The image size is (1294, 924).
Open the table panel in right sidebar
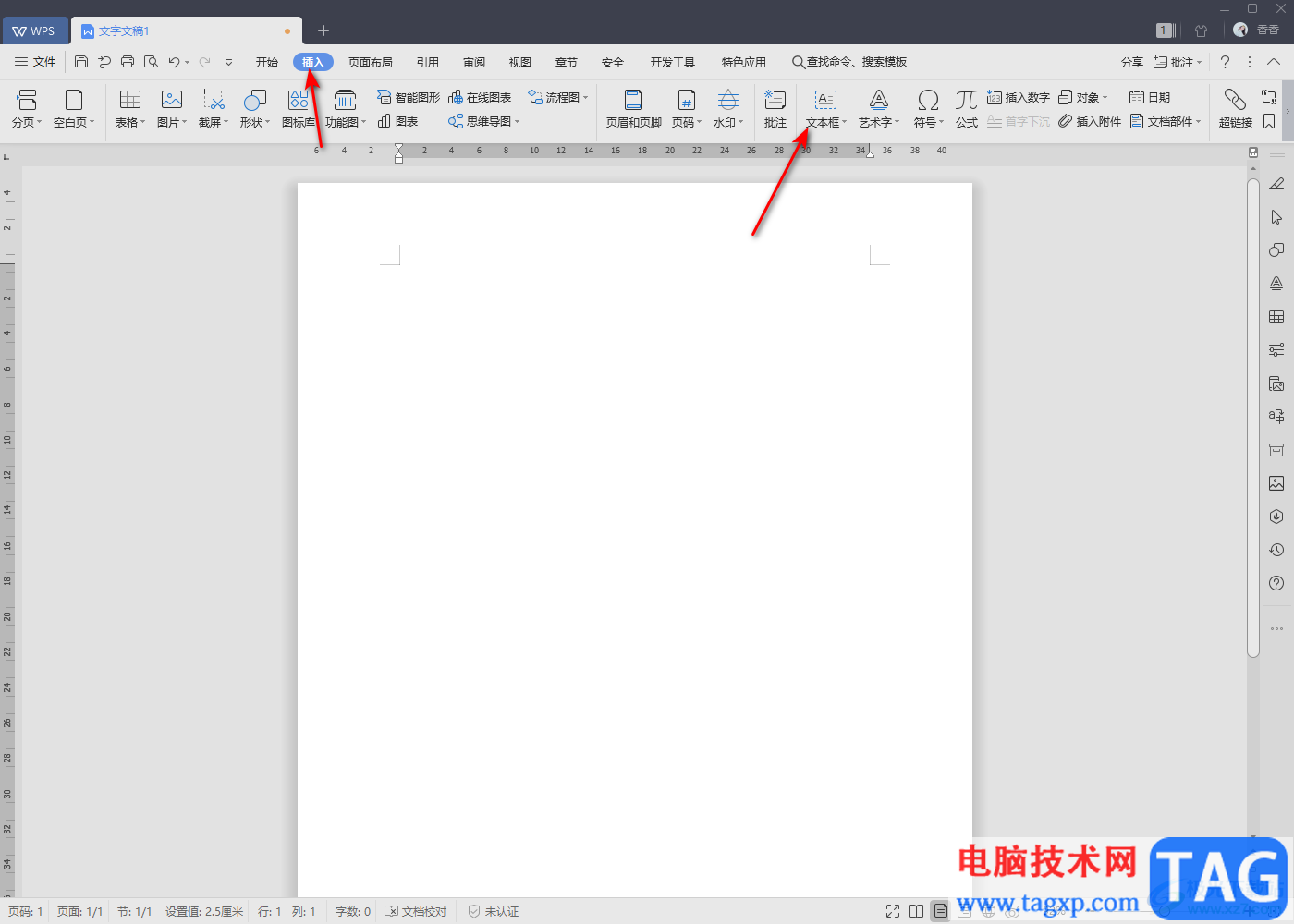click(x=1276, y=317)
